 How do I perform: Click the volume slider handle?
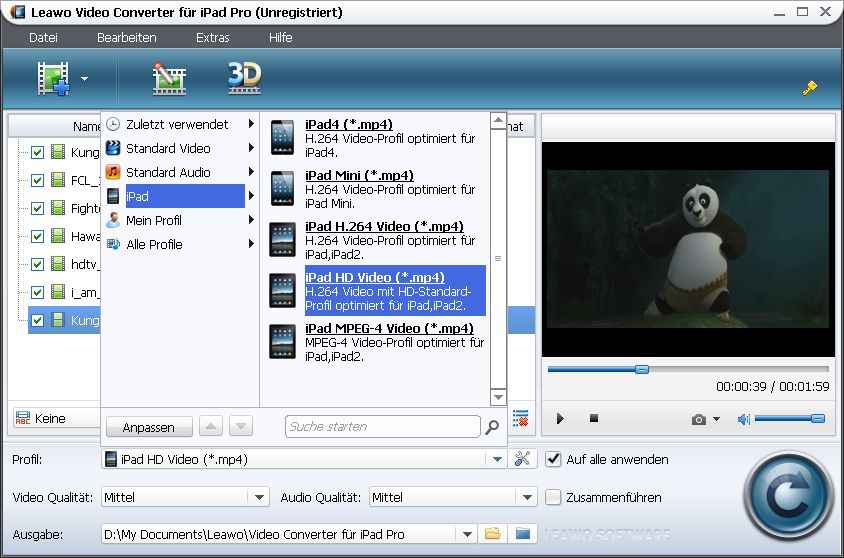(x=818, y=419)
